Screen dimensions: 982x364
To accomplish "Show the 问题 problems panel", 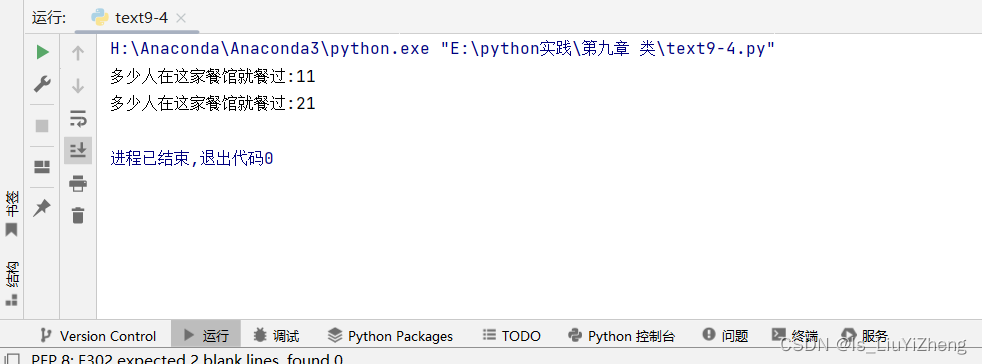I will pyautogui.click(x=726, y=336).
